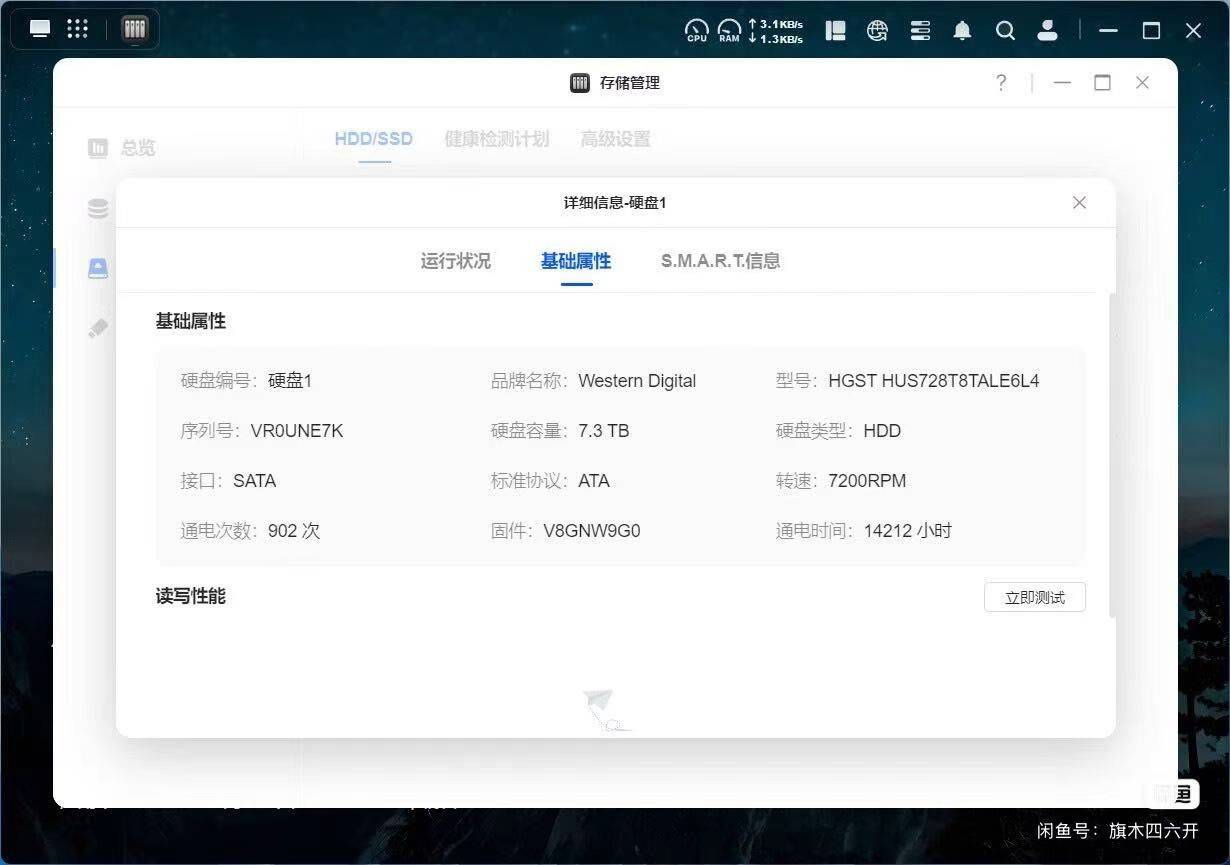The image size is (1230, 865).
Task: Open the background tasks icon in taskbar
Action: coord(920,30)
